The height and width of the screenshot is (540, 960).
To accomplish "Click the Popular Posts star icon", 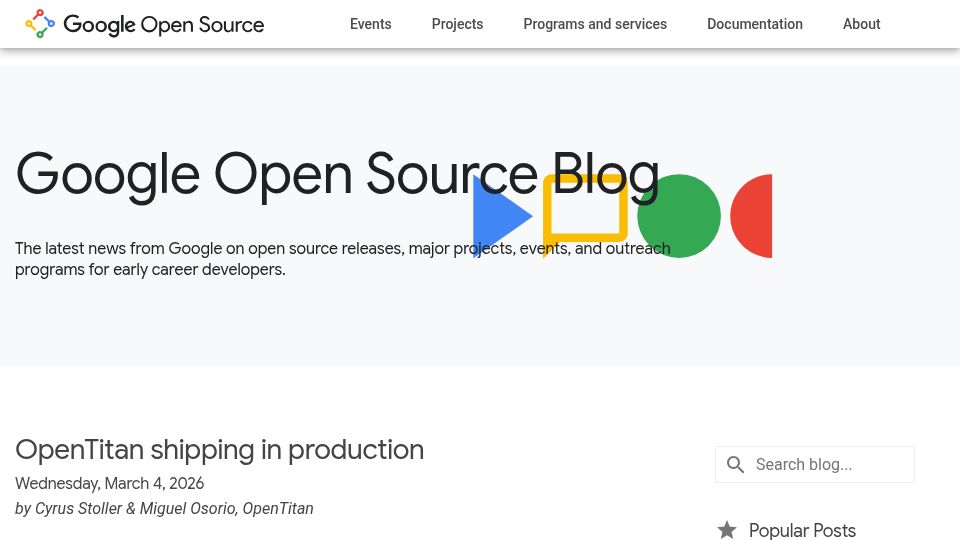I will (727, 530).
